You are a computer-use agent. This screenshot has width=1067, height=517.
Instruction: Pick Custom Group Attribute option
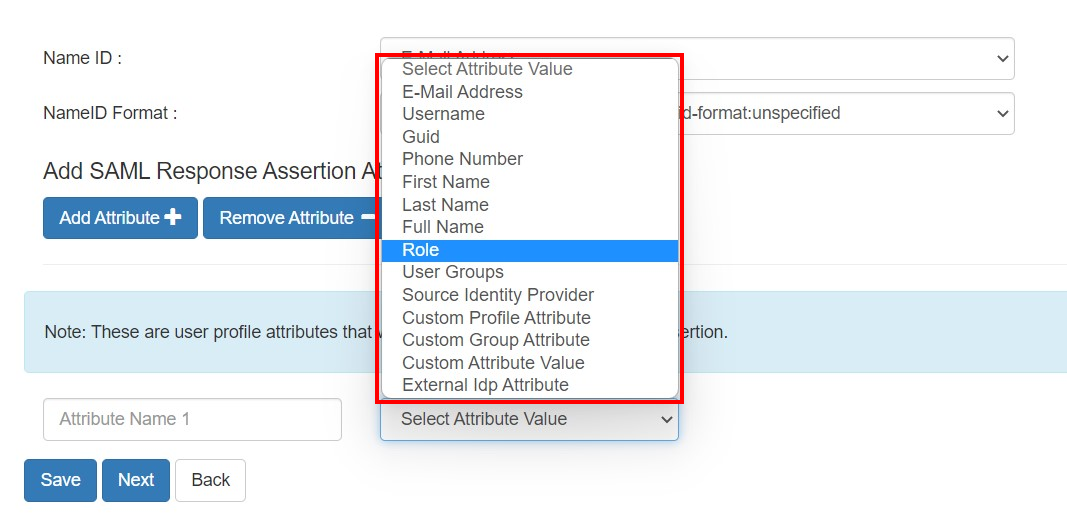[x=529, y=340]
